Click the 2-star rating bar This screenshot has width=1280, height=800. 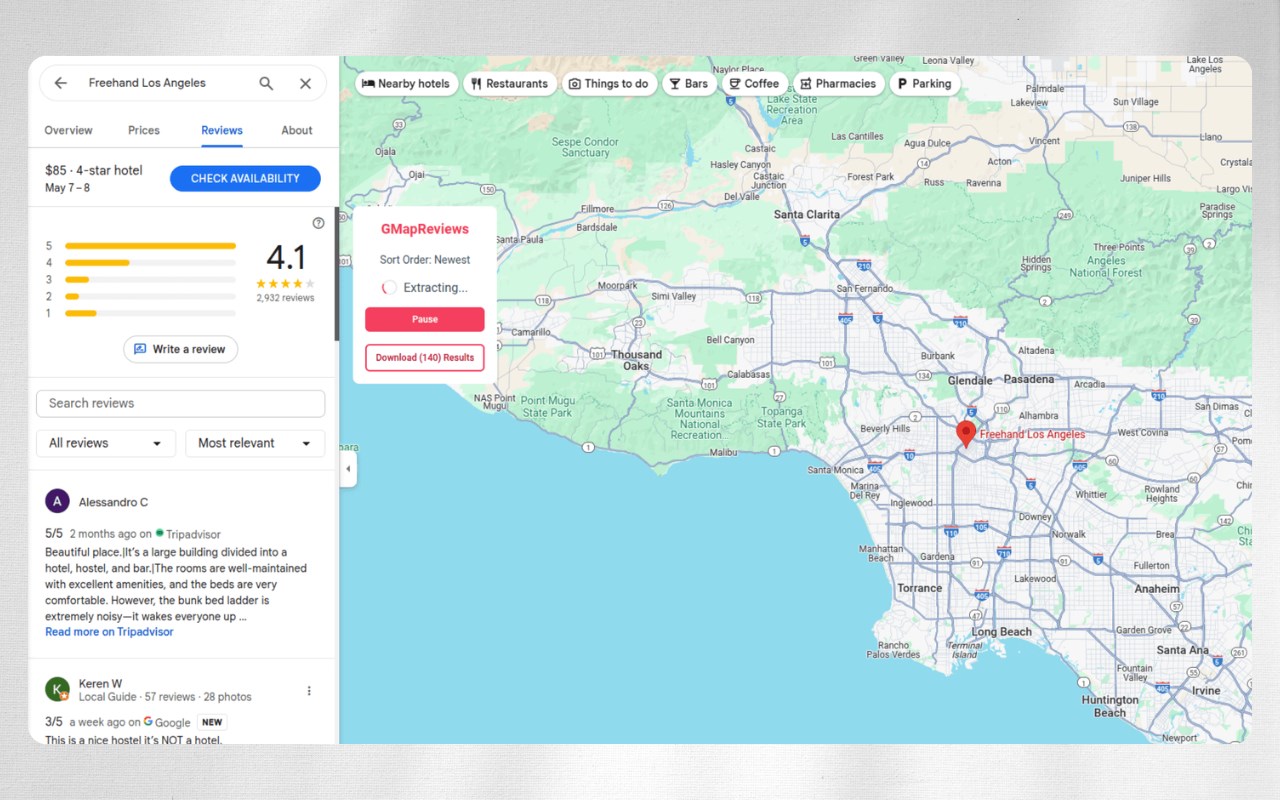coord(150,297)
